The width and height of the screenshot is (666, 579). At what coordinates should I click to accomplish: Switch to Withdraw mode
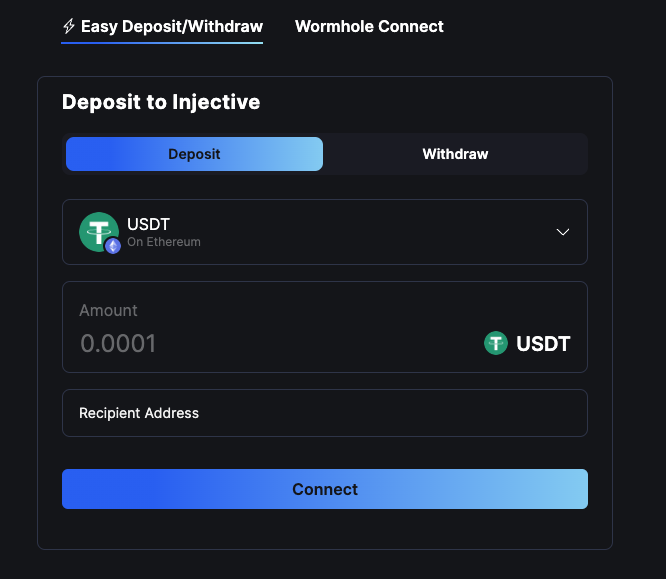[455, 154]
